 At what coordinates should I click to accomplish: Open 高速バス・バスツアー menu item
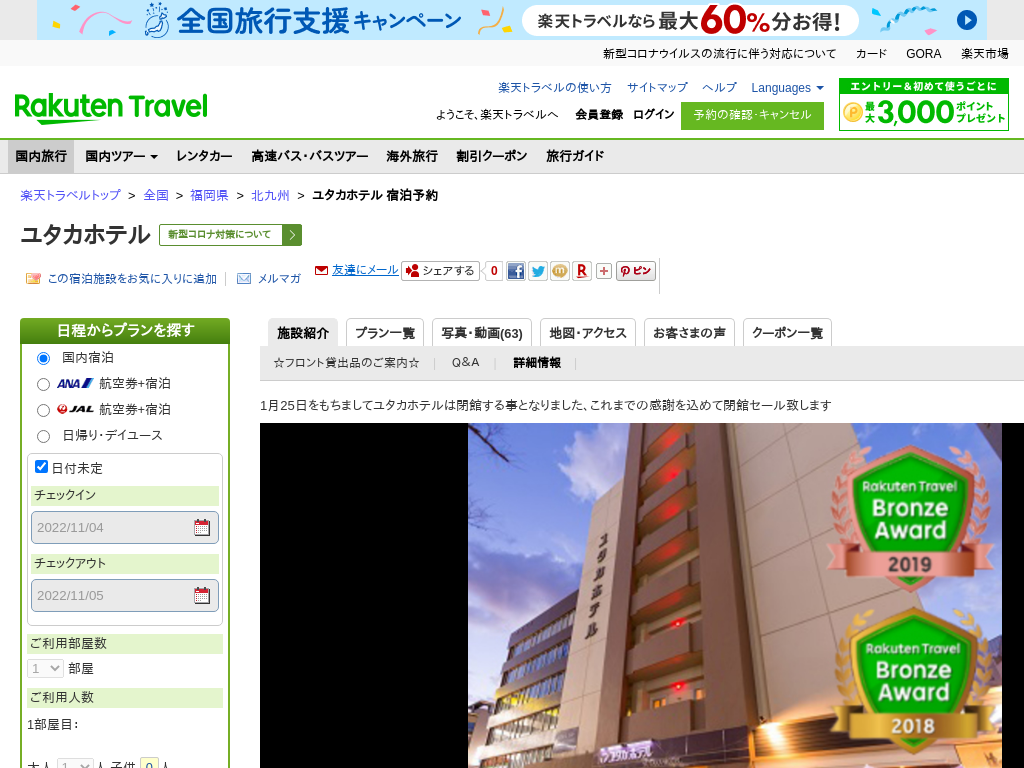[x=310, y=156]
